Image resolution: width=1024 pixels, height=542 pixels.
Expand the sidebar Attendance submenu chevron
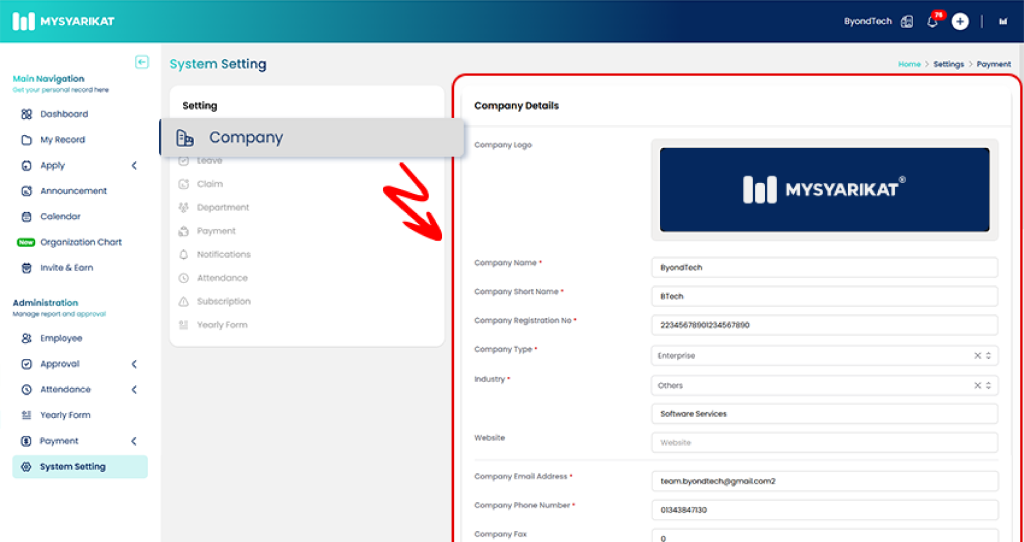pos(135,389)
